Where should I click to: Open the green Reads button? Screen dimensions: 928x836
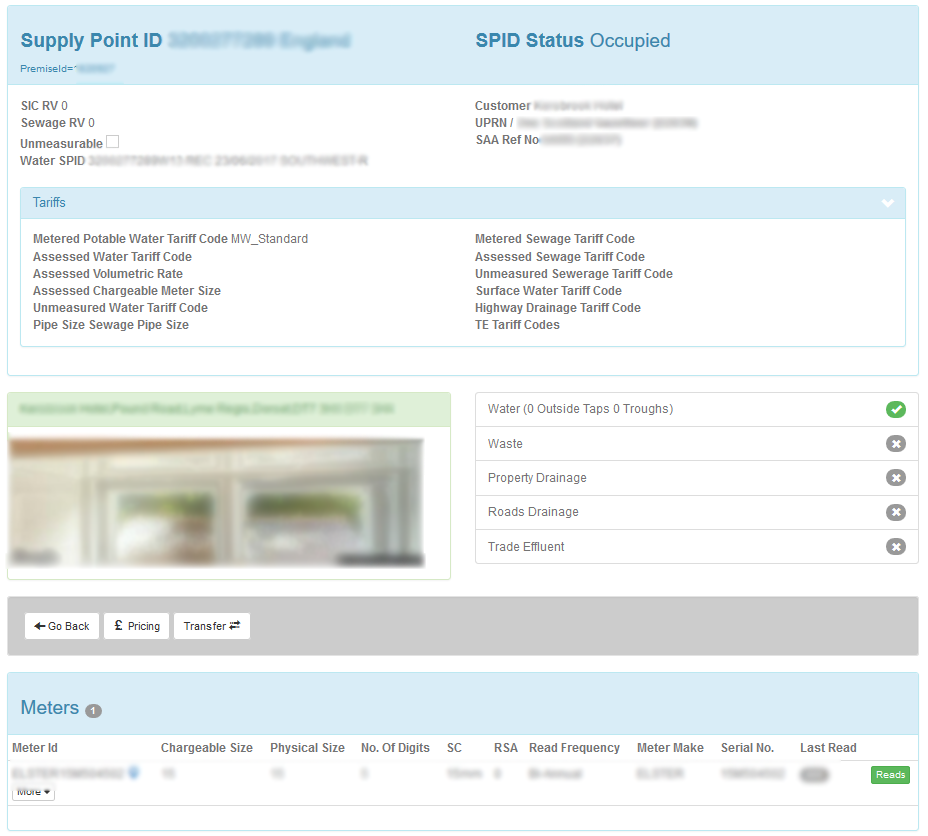(x=890, y=775)
